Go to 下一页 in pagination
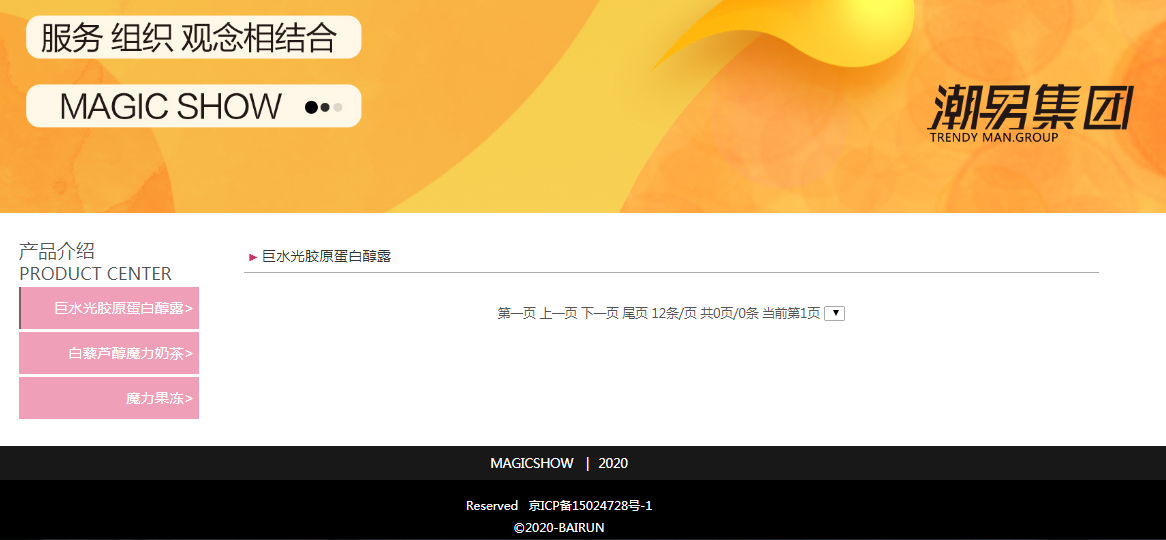 tap(599, 314)
